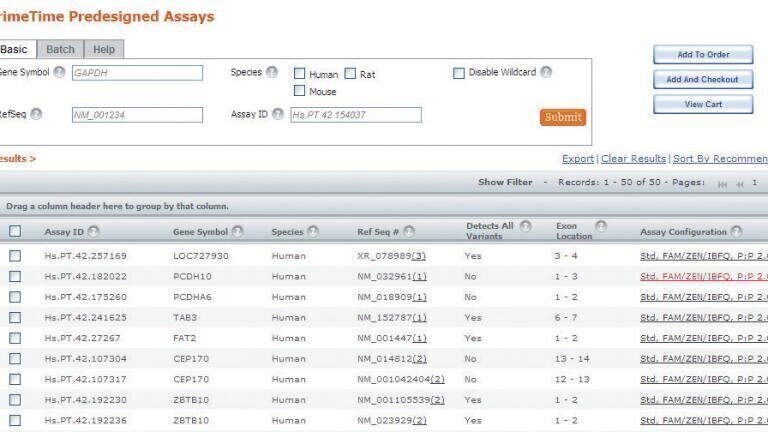The width and height of the screenshot is (768, 432).
Task: Click help icon in Assay ID column header
Action: click(94, 231)
